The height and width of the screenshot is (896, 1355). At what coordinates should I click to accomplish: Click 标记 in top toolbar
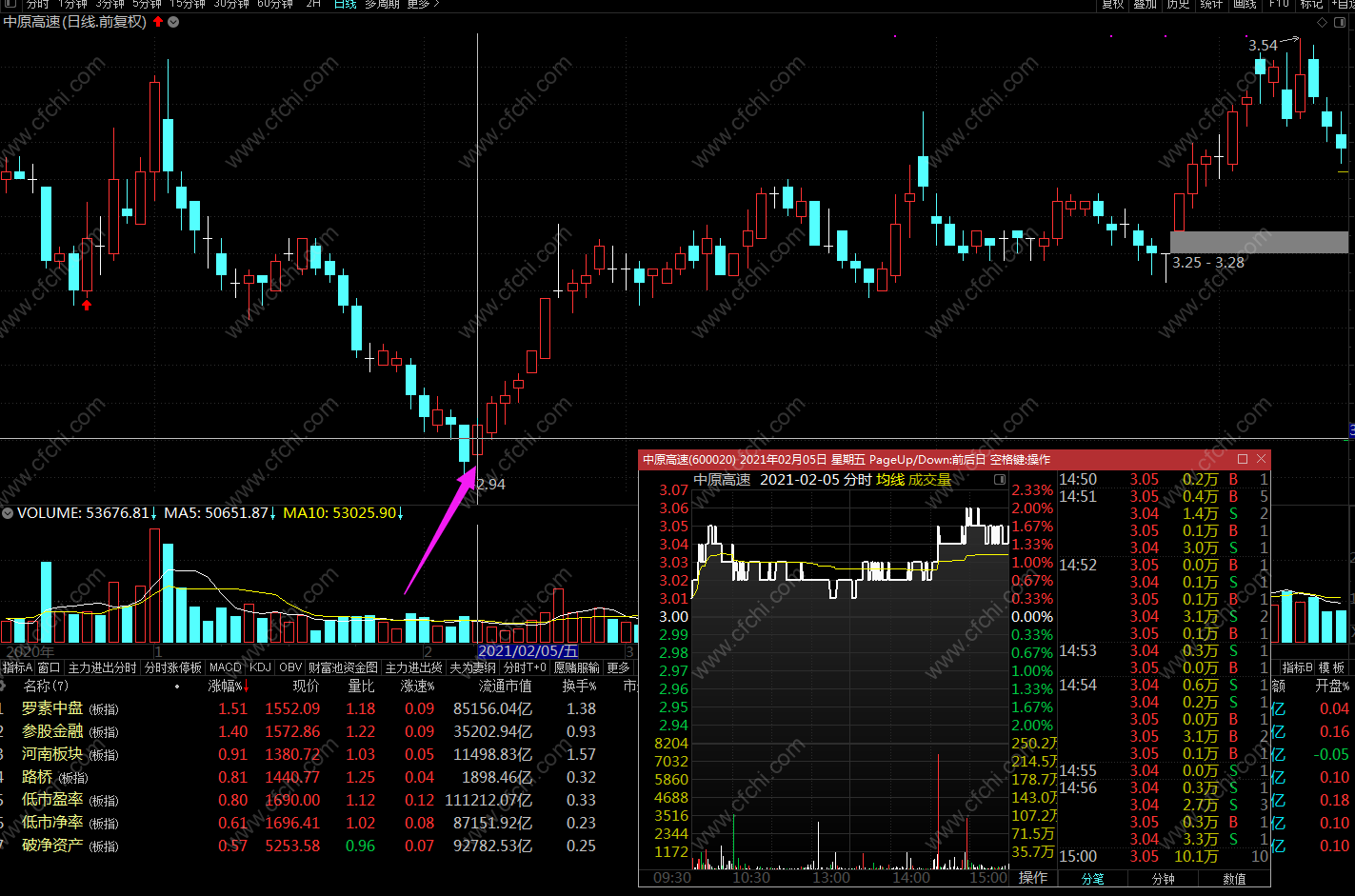click(x=1311, y=4)
